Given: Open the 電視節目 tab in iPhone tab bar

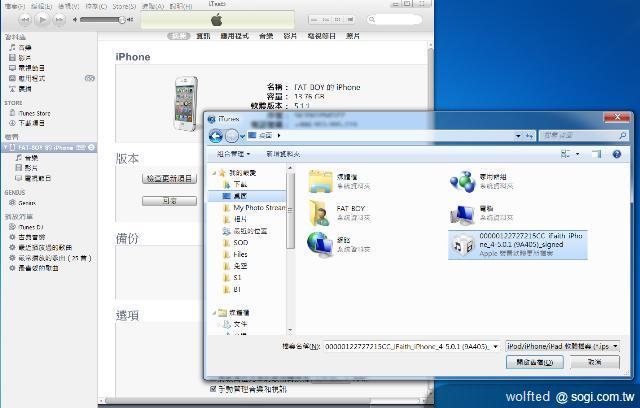Looking at the screenshot, I should tap(321, 36).
